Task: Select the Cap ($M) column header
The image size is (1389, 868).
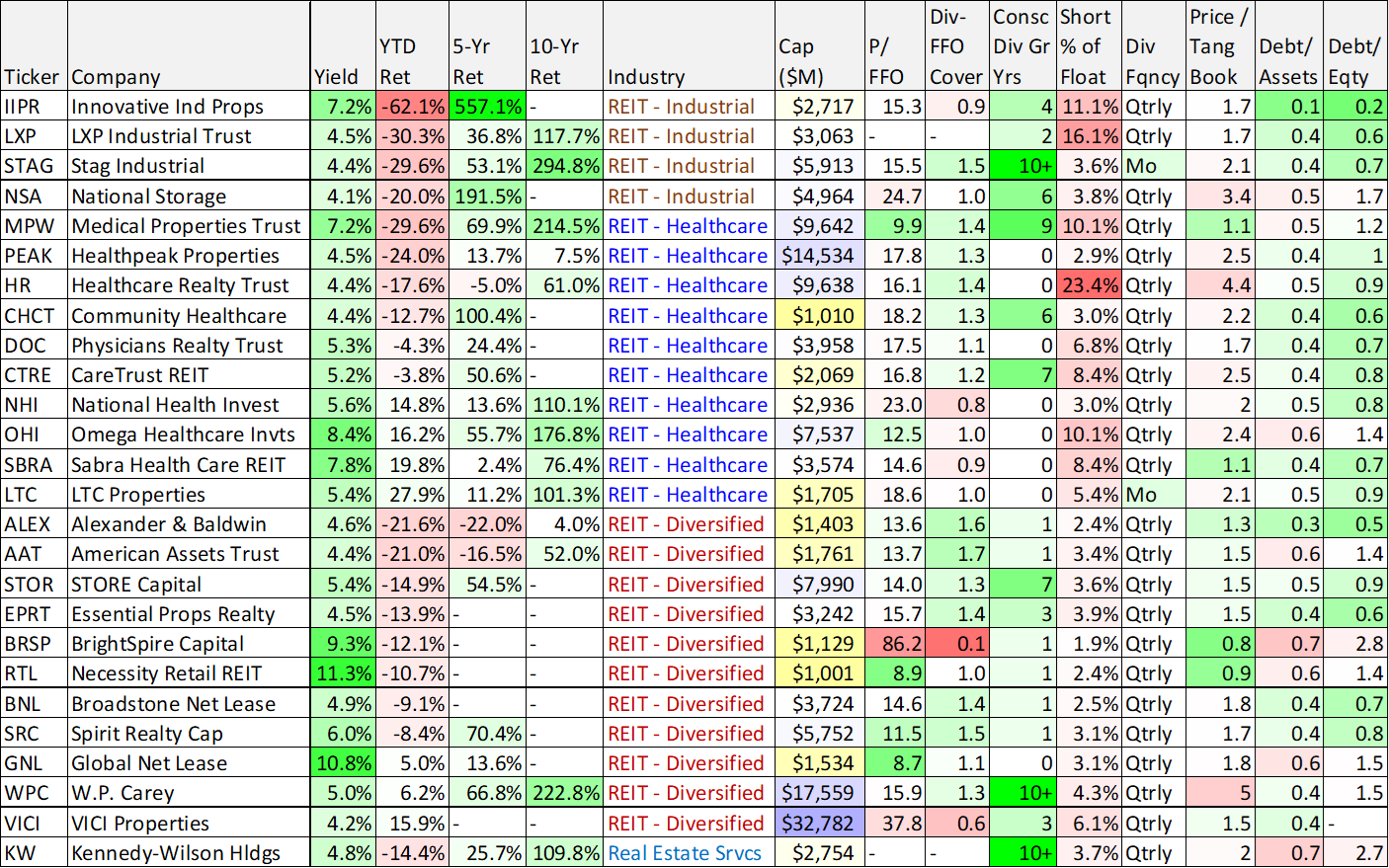Action: 820,46
